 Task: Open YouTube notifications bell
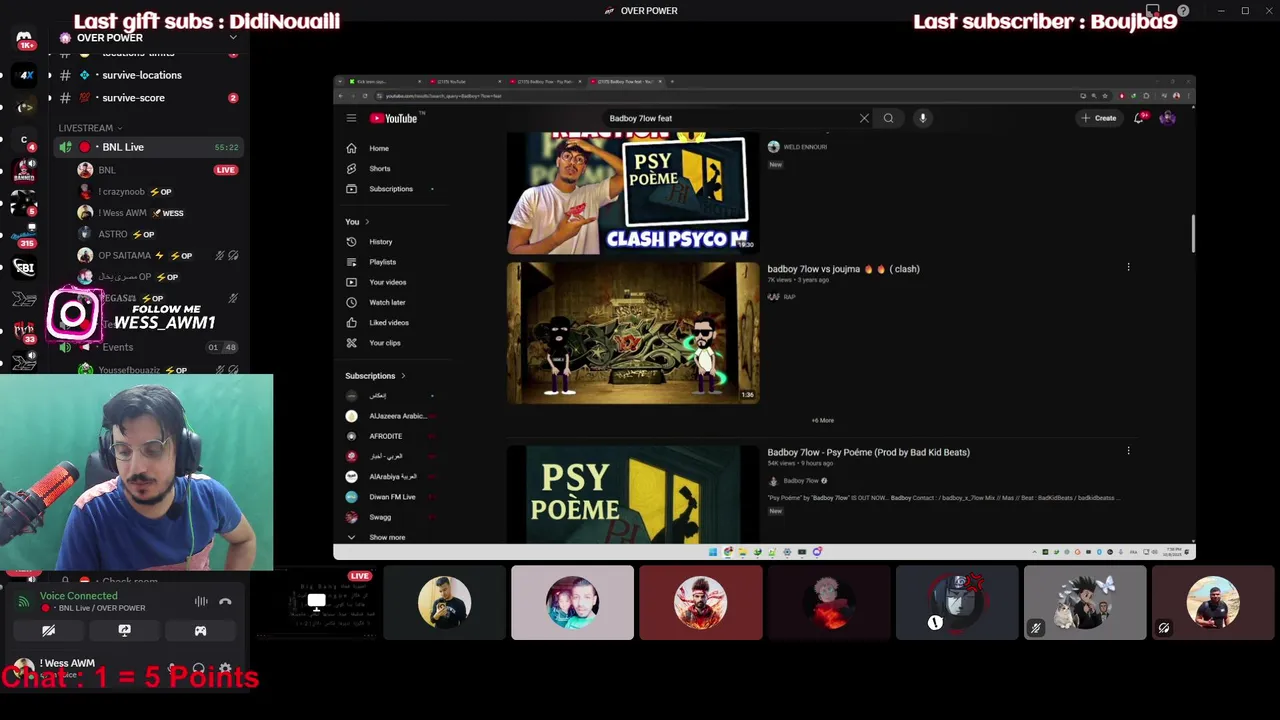[1139, 118]
